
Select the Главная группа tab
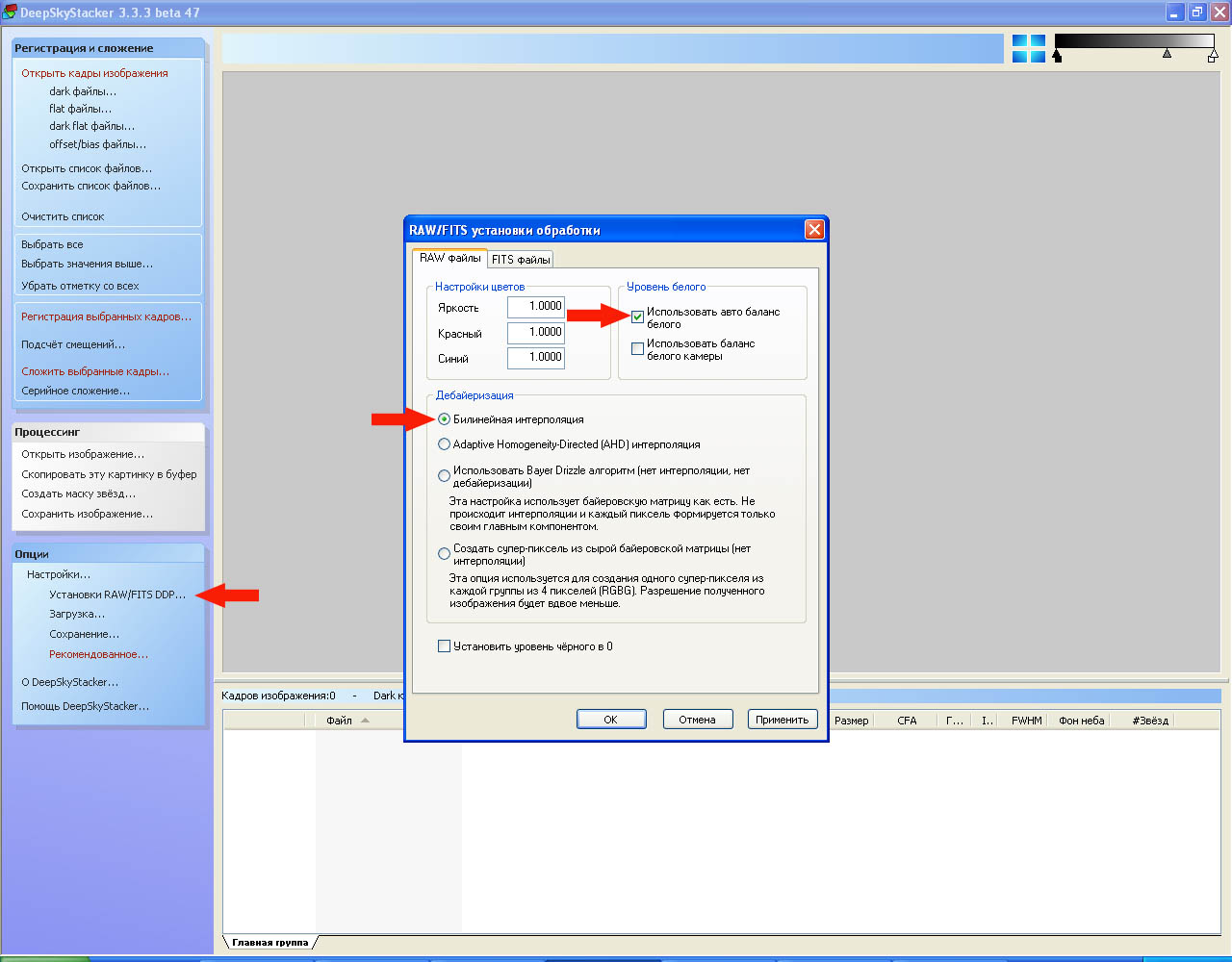[x=269, y=943]
